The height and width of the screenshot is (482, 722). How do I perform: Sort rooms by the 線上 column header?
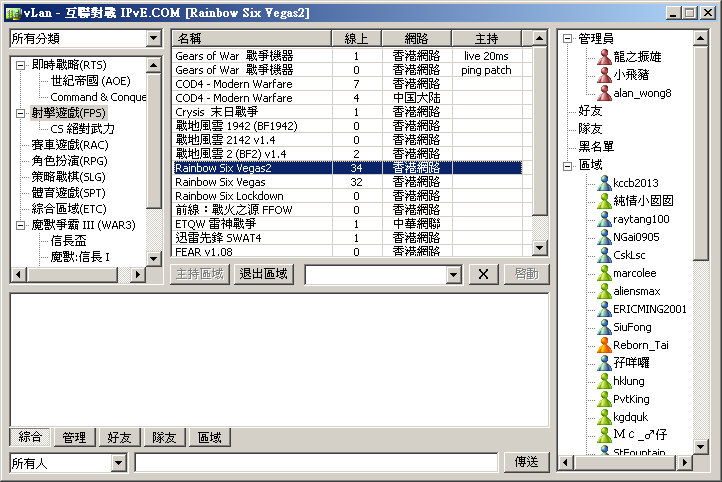pos(356,39)
